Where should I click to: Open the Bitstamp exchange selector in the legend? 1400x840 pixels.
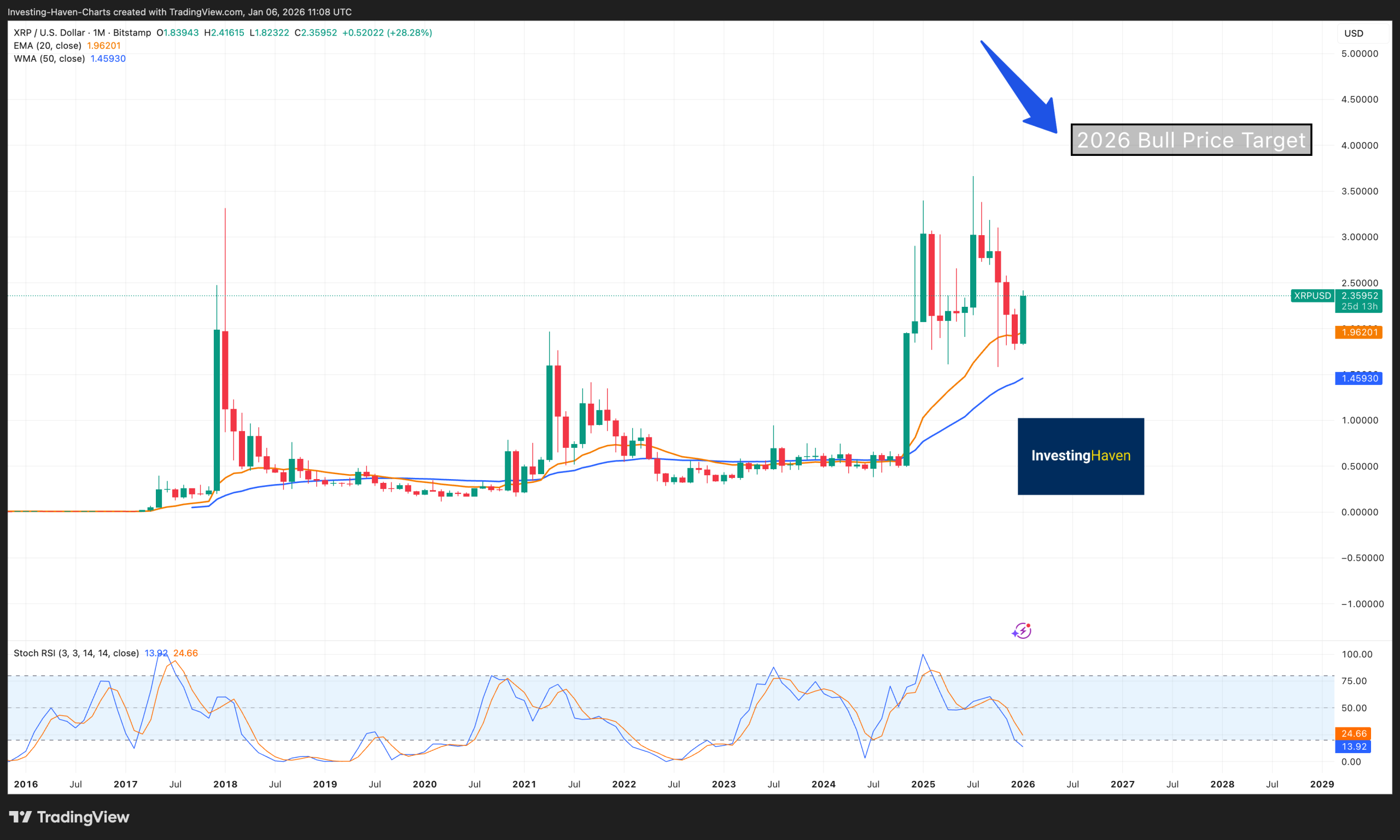pos(131,33)
